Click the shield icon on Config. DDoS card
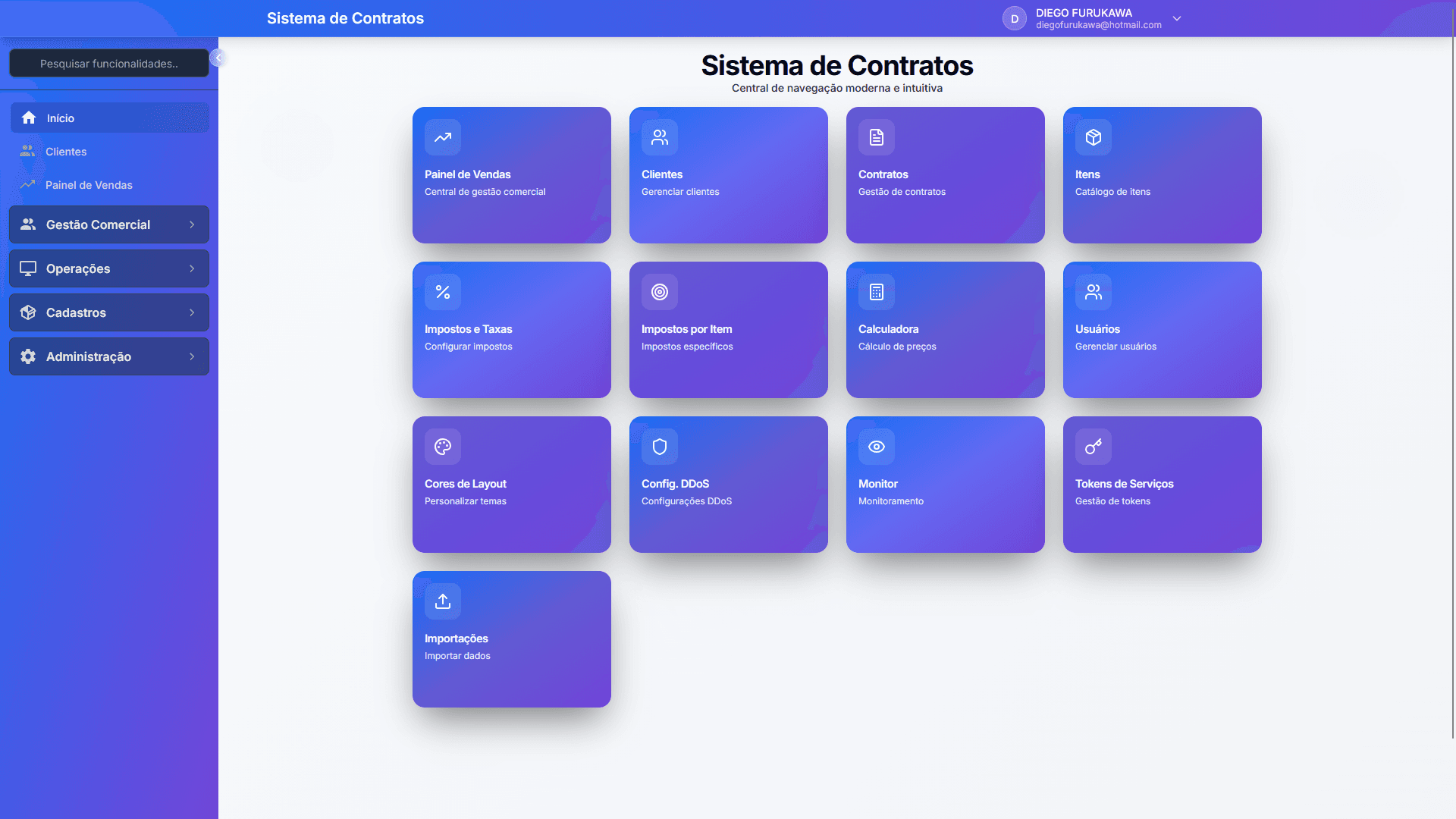1456x819 pixels. (x=659, y=447)
